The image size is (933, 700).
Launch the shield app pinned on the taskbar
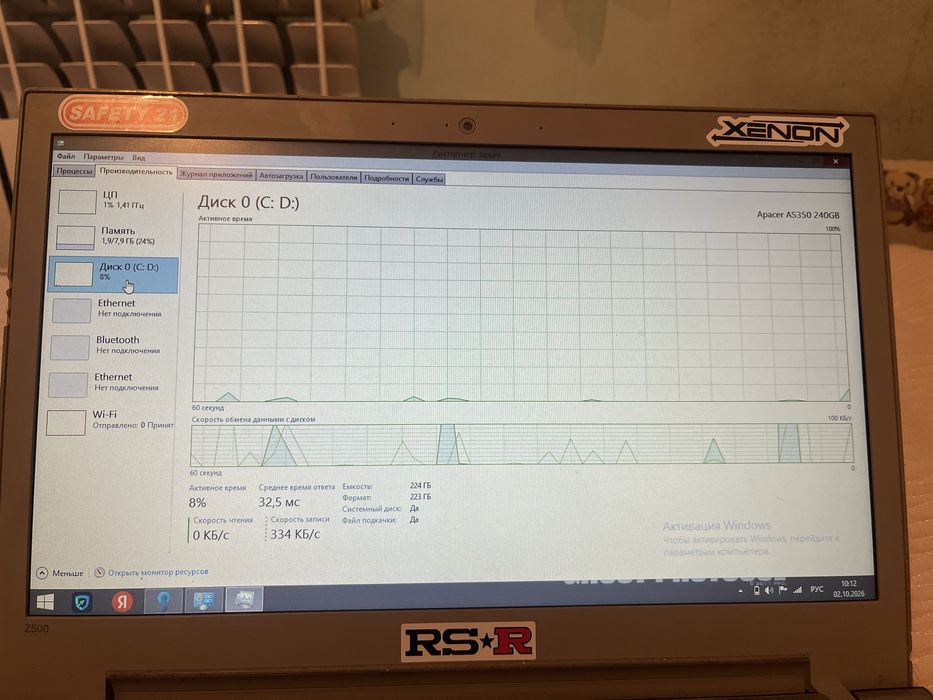[82, 602]
